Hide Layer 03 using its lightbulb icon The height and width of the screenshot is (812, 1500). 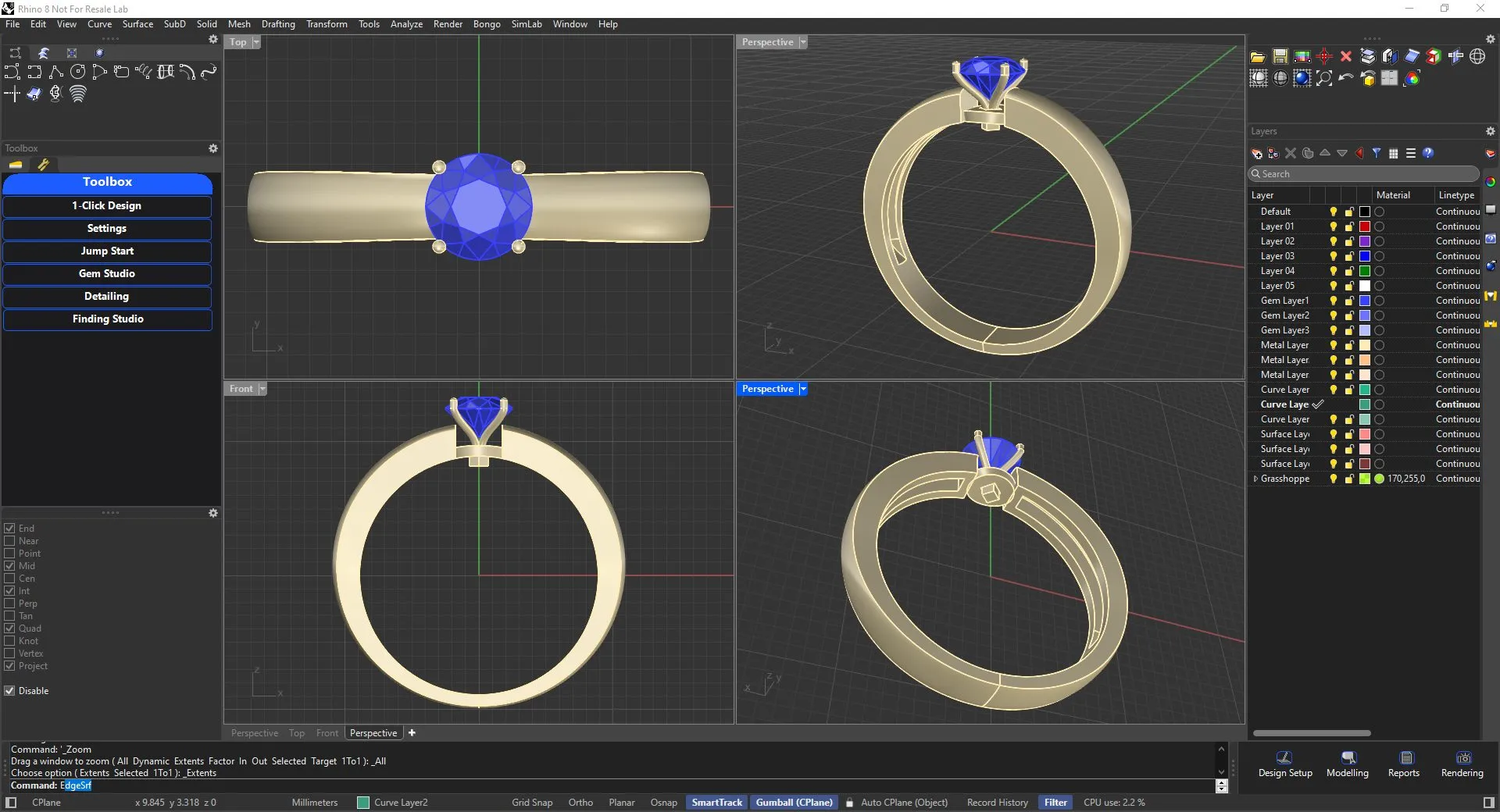(1333, 256)
